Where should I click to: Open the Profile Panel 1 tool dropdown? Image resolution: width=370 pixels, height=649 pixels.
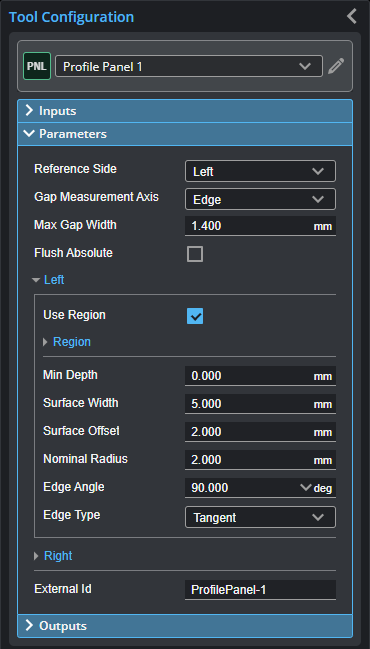click(x=189, y=66)
